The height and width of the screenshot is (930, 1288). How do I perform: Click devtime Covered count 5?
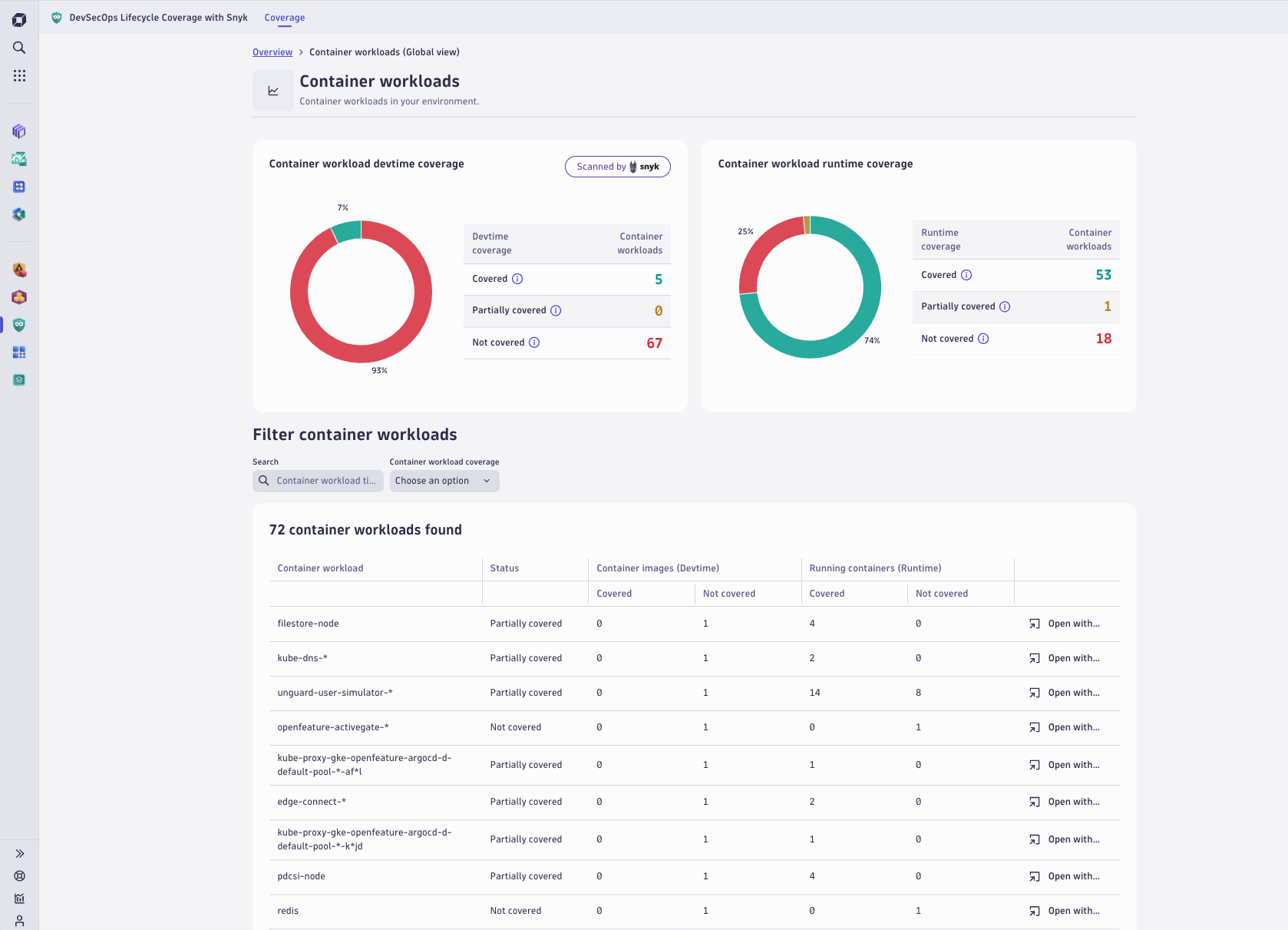click(x=659, y=280)
